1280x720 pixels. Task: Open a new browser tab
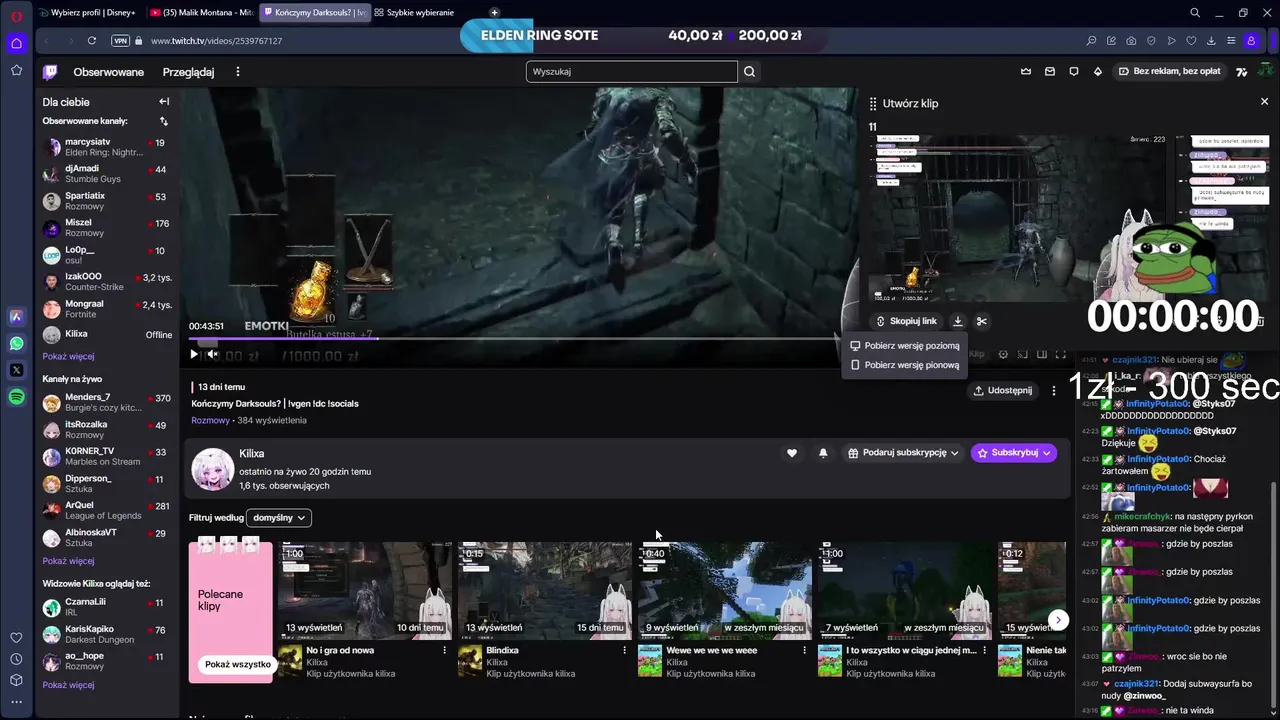tap(494, 13)
